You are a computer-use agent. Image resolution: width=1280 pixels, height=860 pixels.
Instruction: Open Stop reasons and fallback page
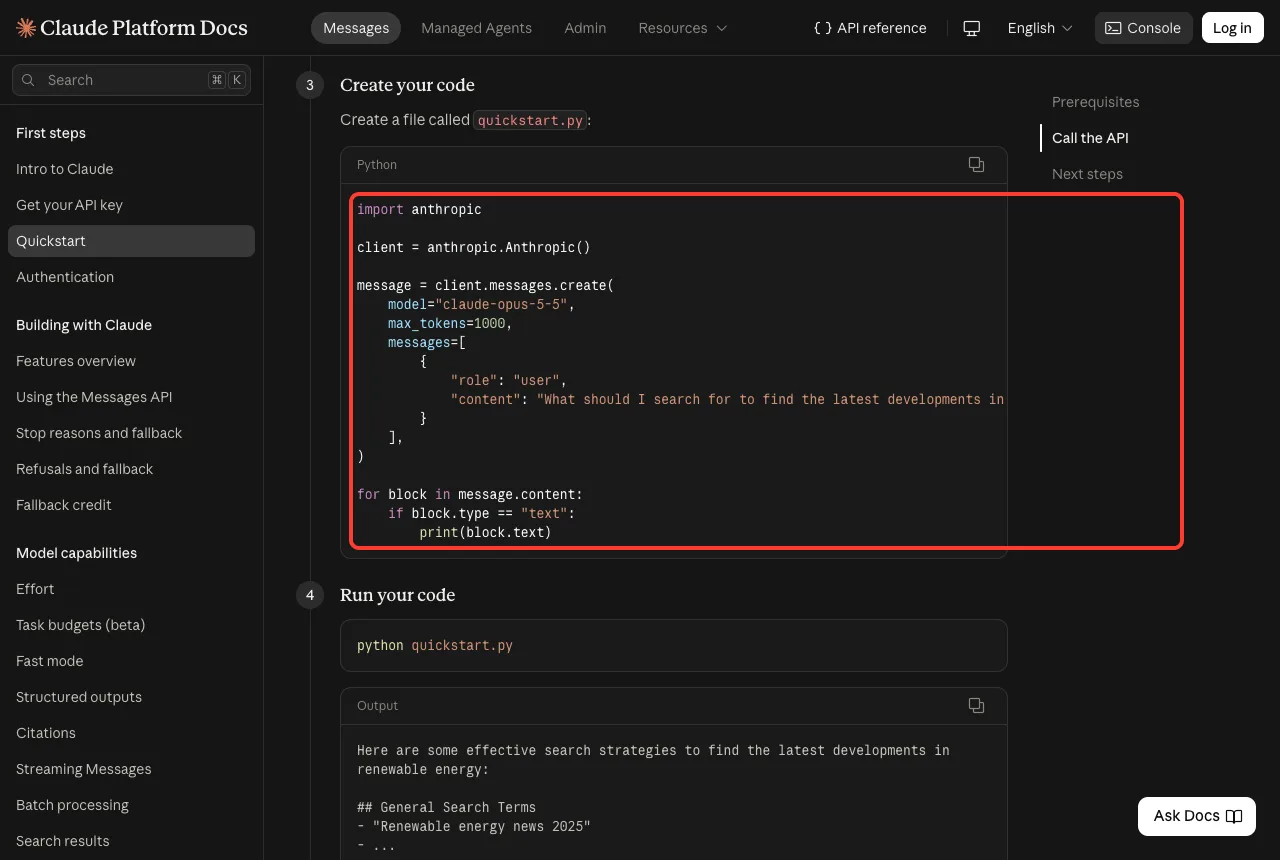pos(99,433)
